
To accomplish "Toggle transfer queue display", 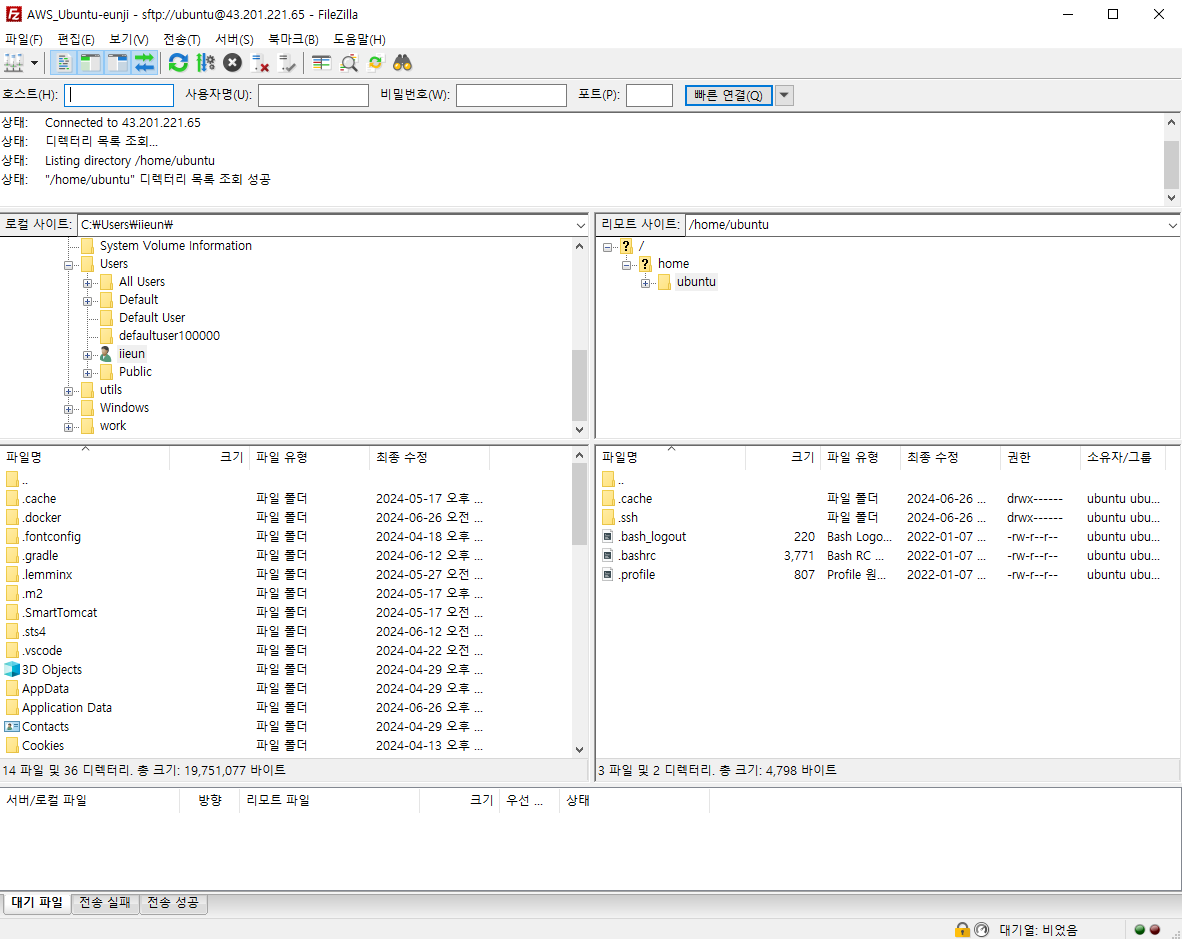I will click(144, 63).
